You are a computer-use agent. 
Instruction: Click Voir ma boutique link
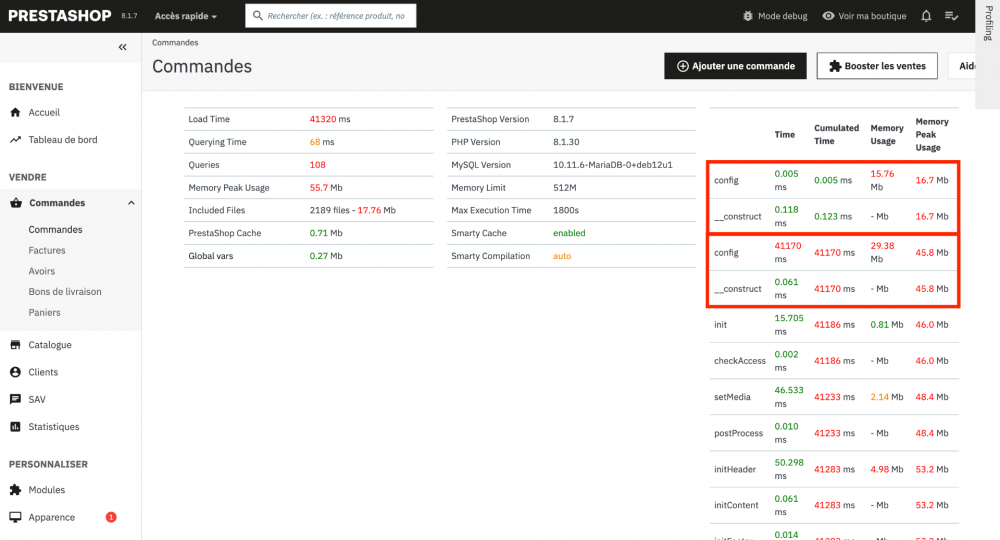click(x=864, y=16)
